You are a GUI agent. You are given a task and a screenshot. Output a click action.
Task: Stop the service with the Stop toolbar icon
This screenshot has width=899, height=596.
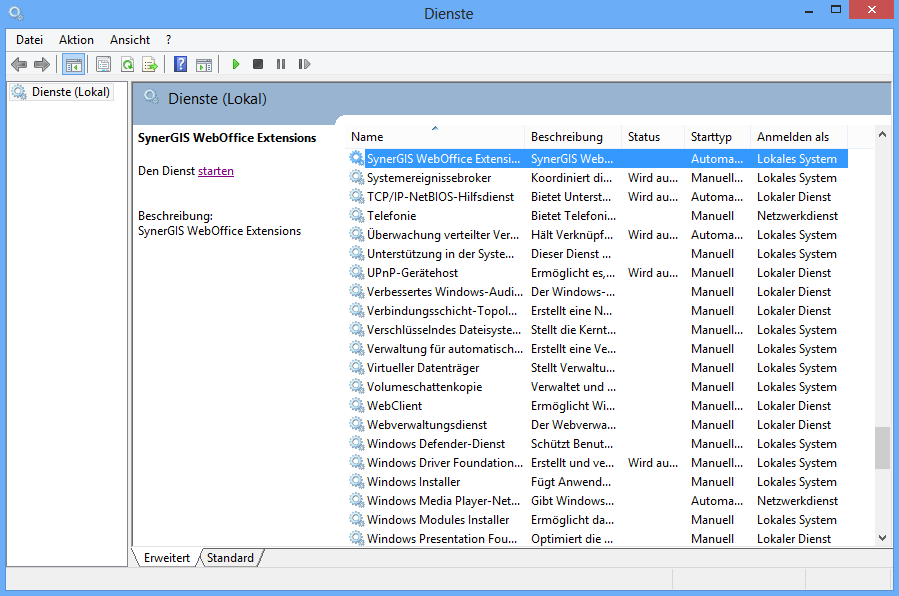pos(257,63)
